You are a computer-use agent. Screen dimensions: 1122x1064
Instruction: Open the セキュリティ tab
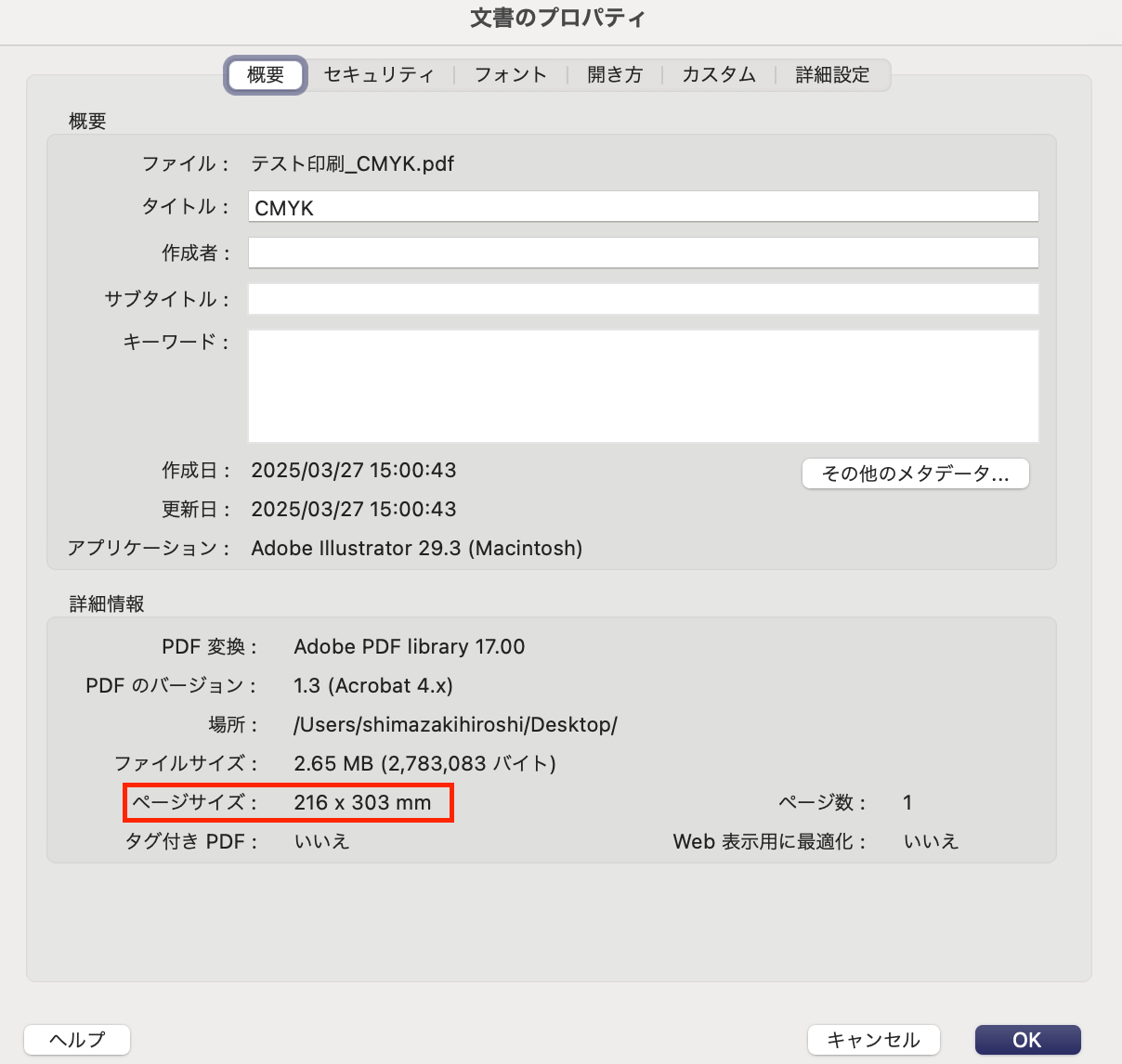(x=379, y=75)
